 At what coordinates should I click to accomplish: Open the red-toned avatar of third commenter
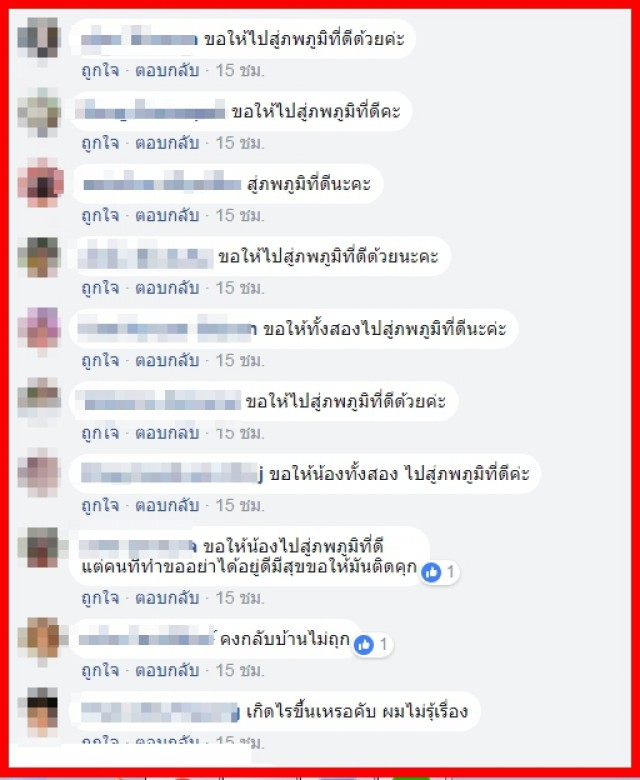40,183
